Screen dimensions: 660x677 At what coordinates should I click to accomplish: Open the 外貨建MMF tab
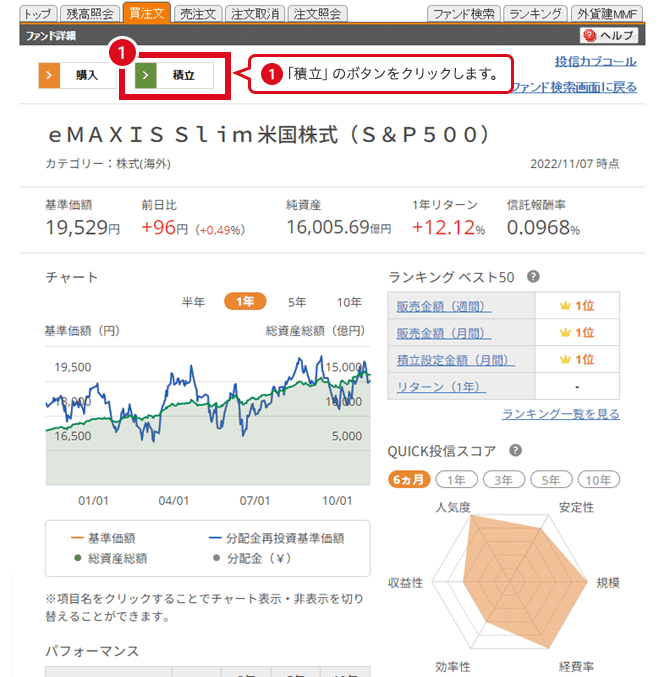coord(606,14)
